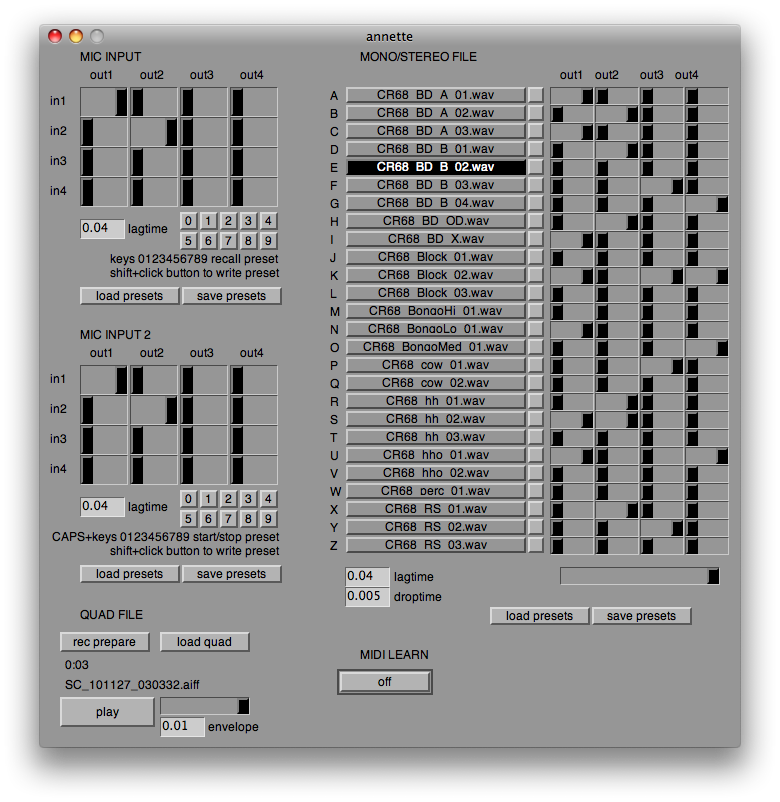Load presets for MIC INPUT 2
Viewport: 780px width, 802px height.
pyautogui.click(x=129, y=574)
